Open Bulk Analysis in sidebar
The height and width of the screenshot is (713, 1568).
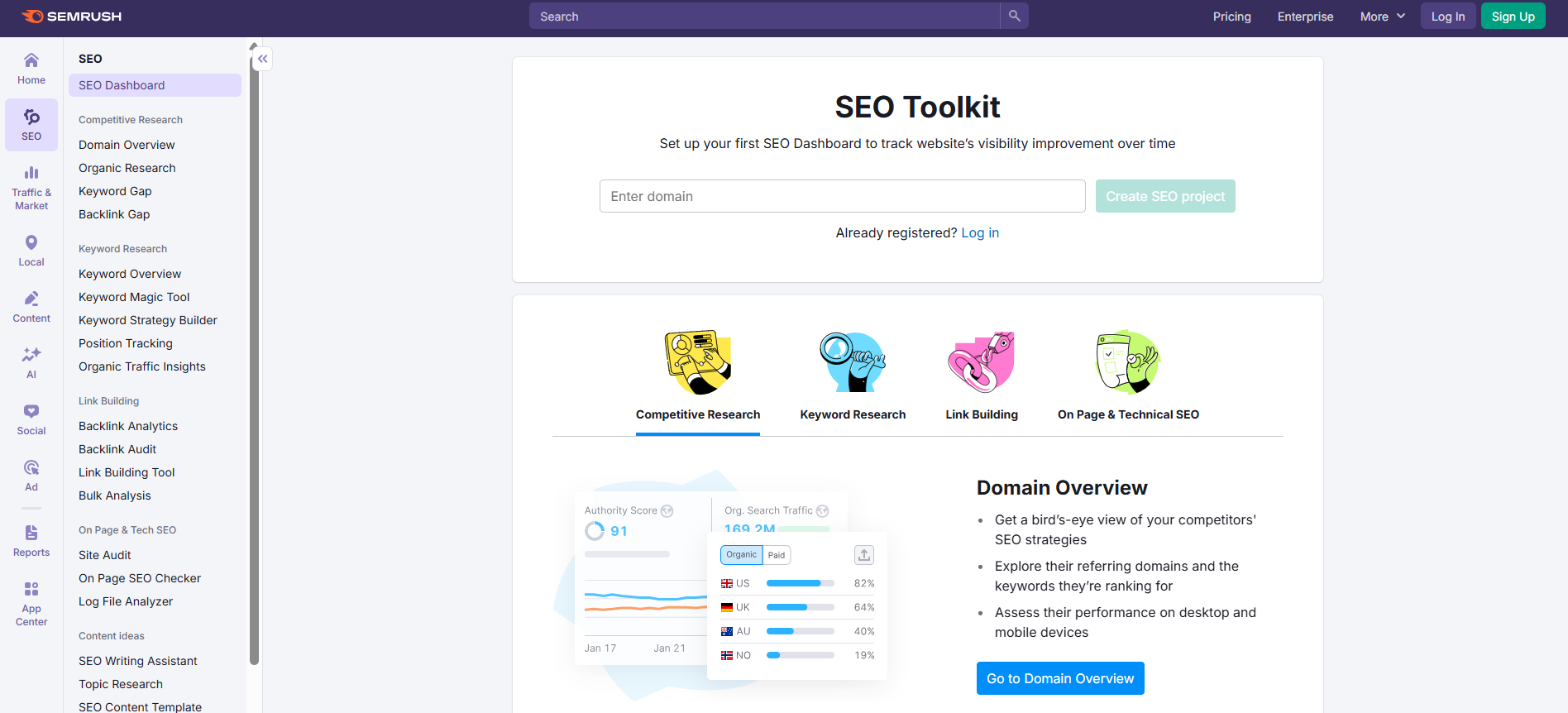[115, 495]
